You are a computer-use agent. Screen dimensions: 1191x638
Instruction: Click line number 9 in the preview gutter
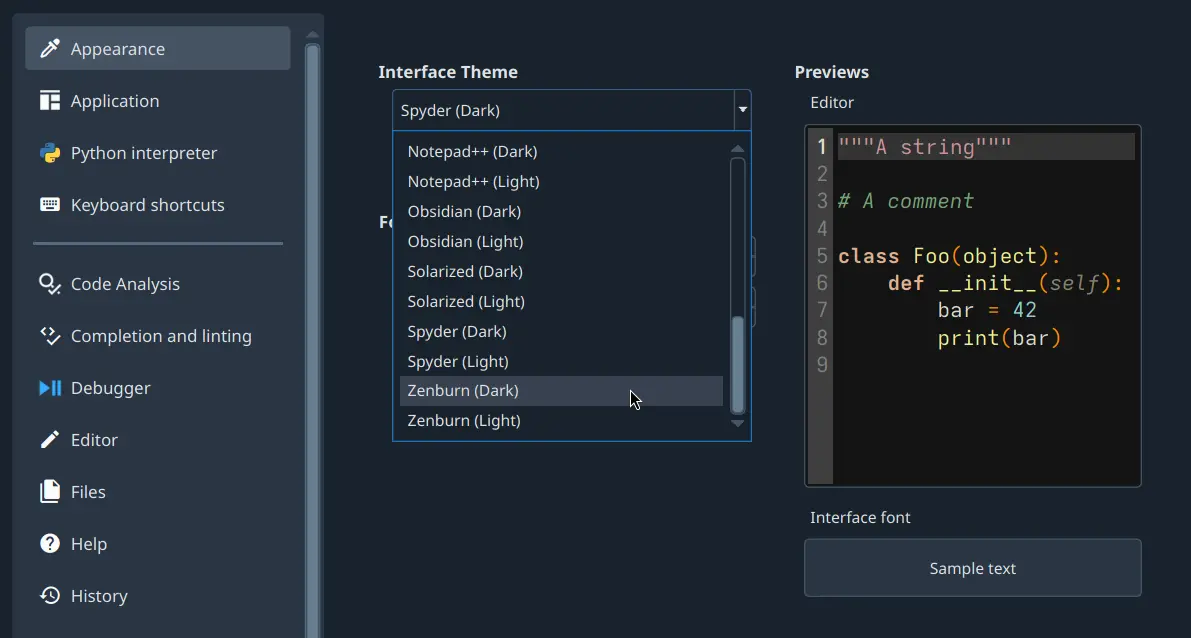point(821,365)
